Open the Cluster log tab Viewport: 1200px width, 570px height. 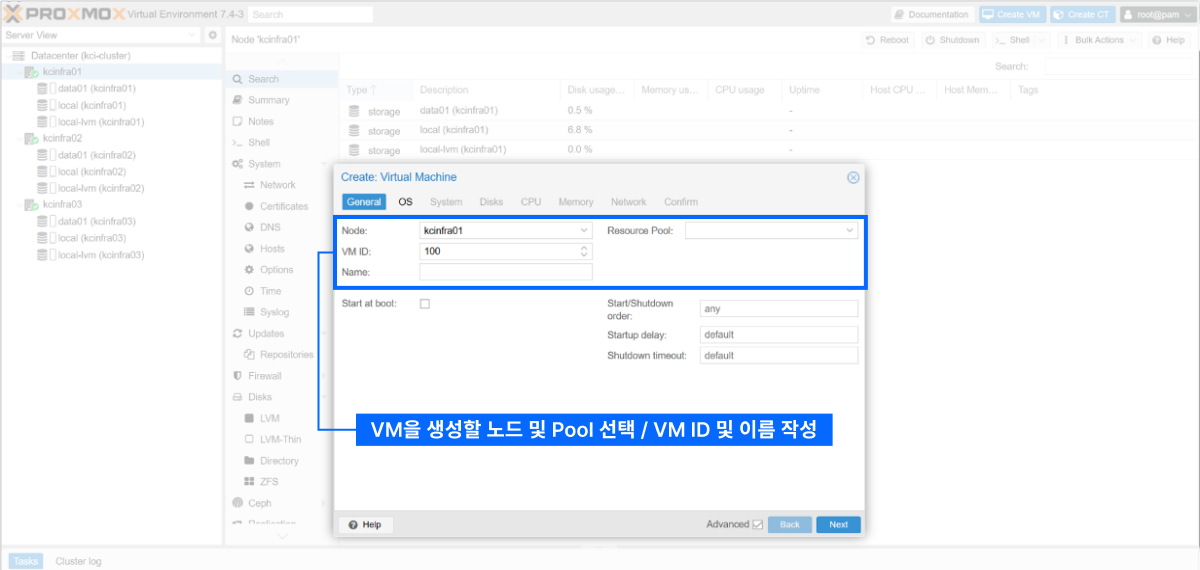click(78, 561)
